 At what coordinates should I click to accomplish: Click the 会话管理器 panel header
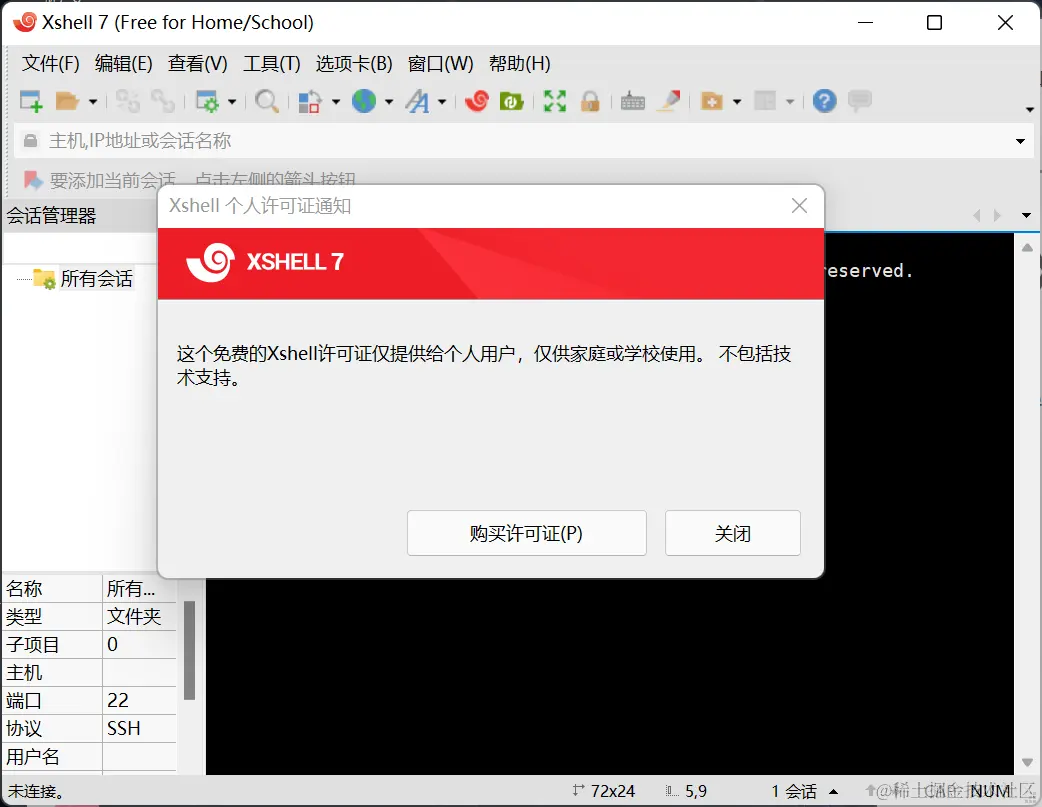51,216
